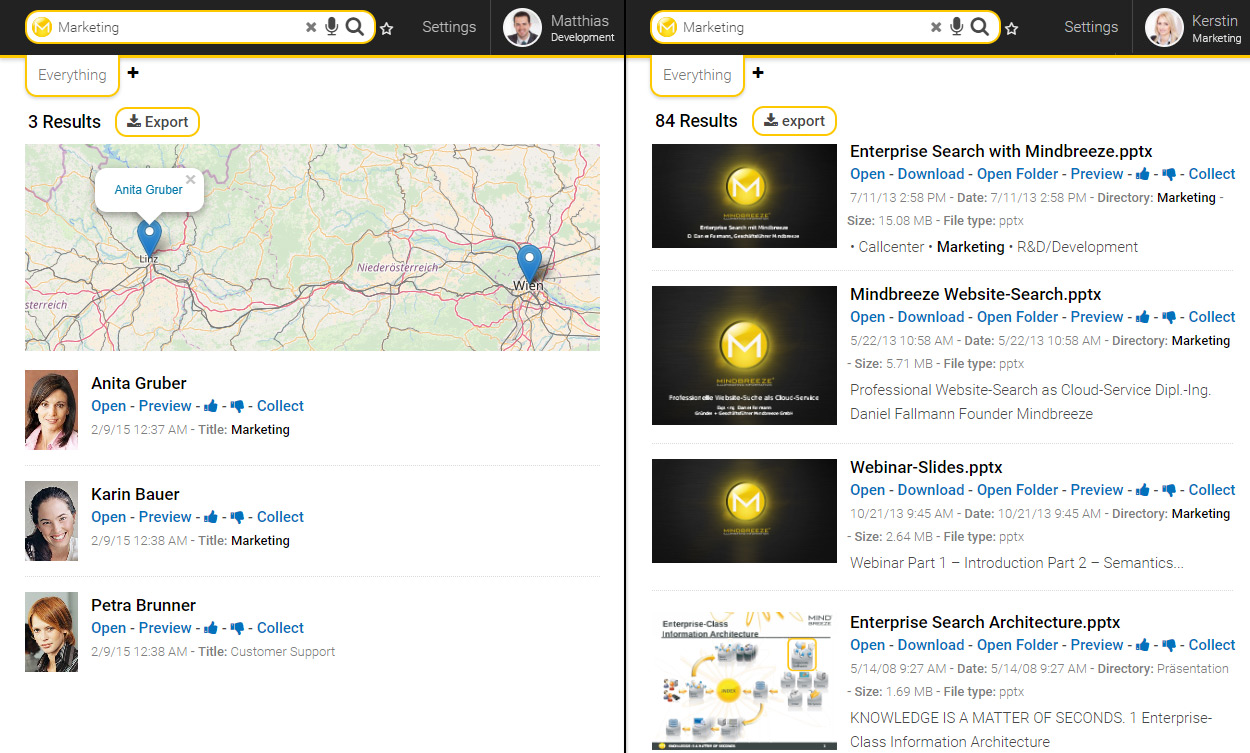Thumbs down the Karin Bauer result
The height and width of the screenshot is (753, 1250).
237,517
